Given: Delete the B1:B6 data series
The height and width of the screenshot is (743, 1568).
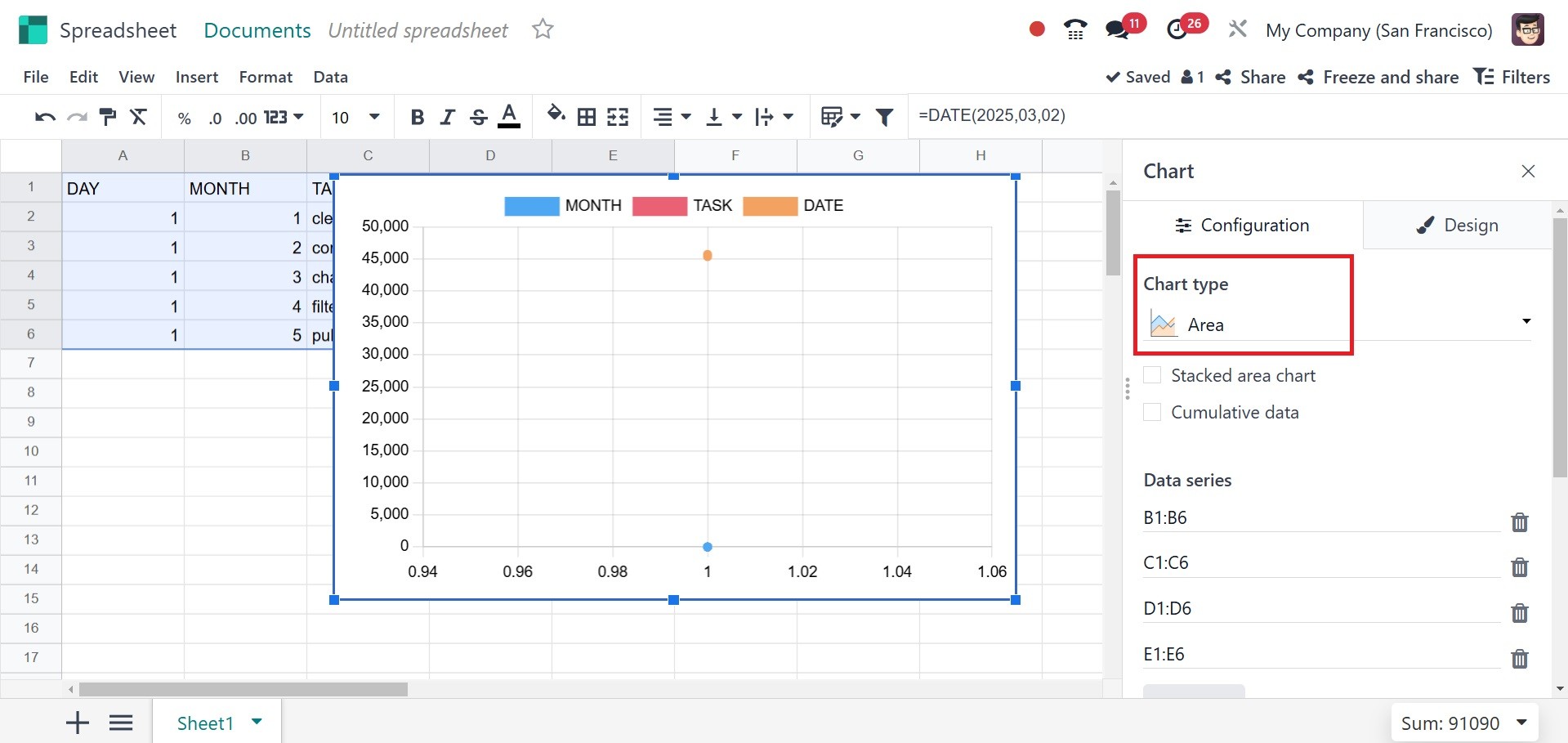Looking at the screenshot, I should [1519, 522].
